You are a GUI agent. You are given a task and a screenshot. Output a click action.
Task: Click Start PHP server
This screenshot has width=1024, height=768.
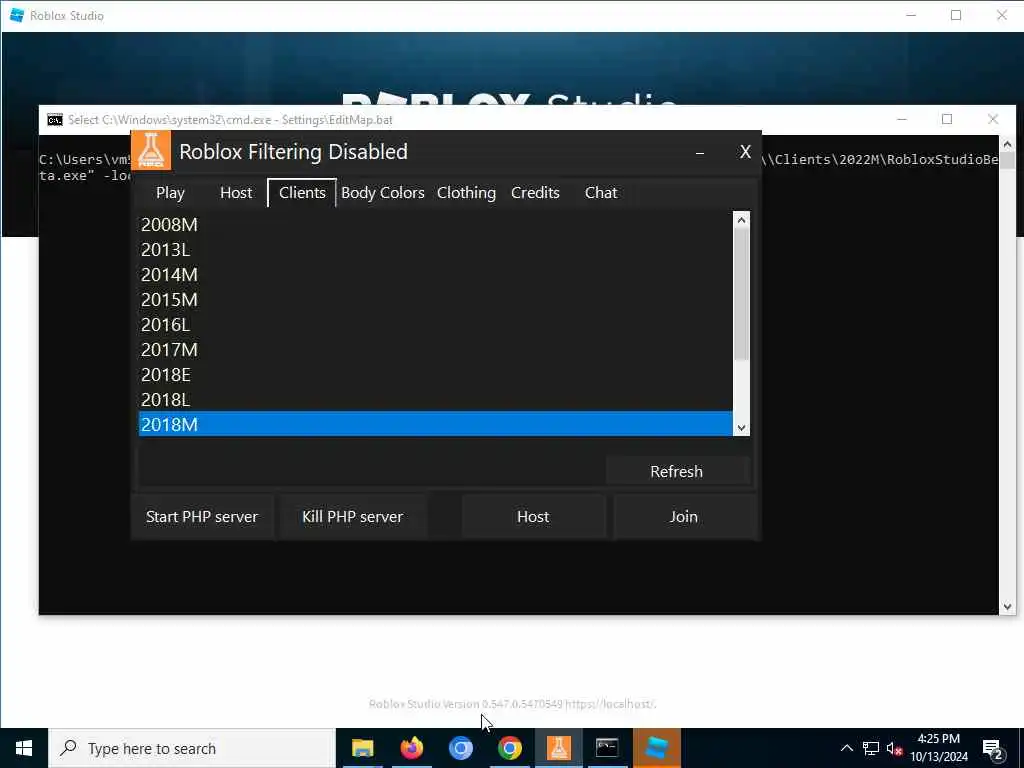202,517
